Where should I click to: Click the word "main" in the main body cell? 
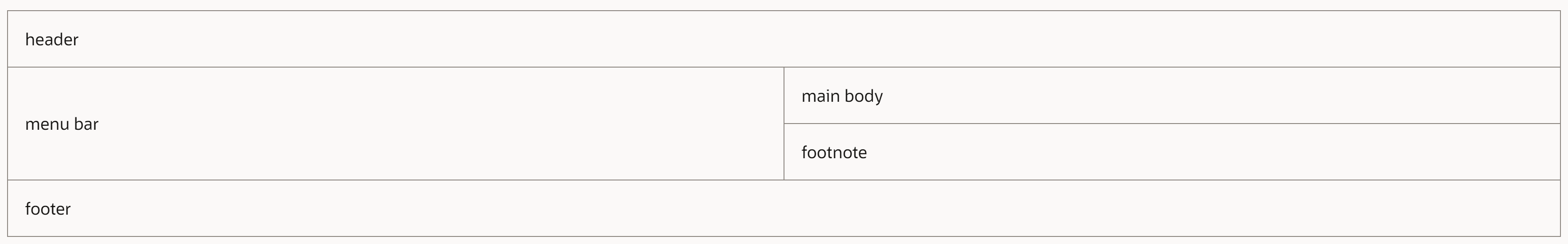pos(820,96)
